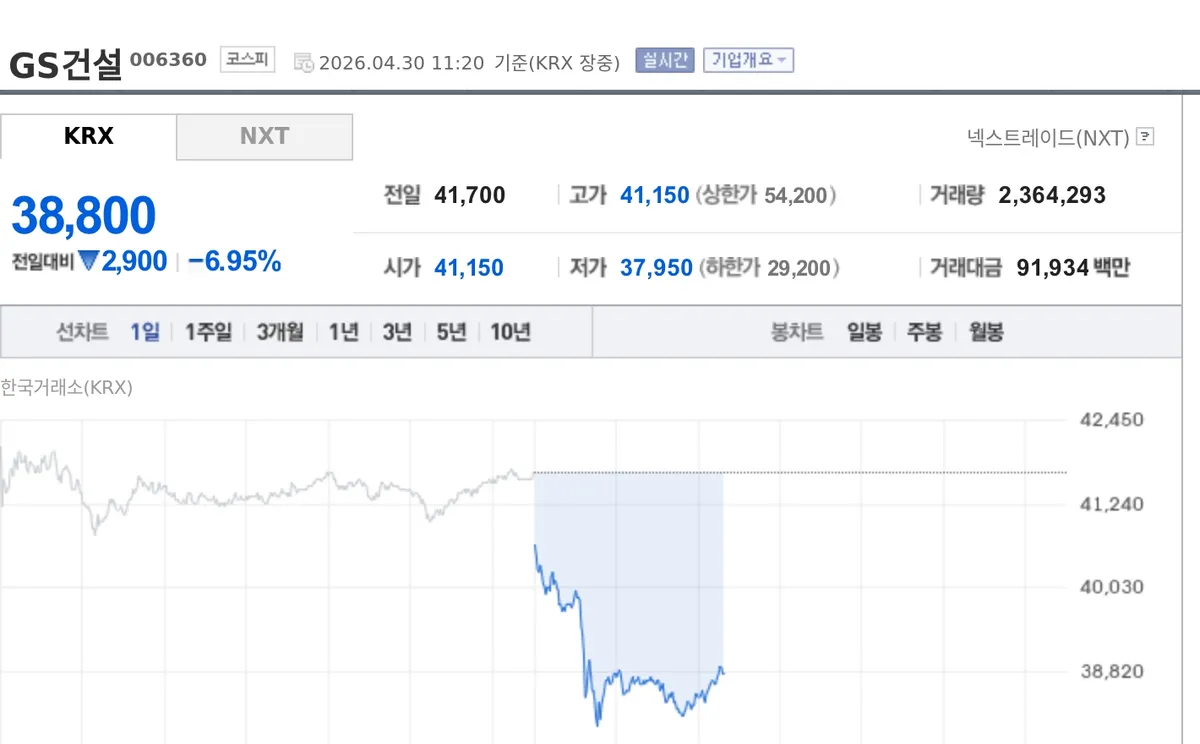Image resolution: width=1200 pixels, height=744 pixels.
Task: Select the 1년 period link
Action: pos(342,331)
